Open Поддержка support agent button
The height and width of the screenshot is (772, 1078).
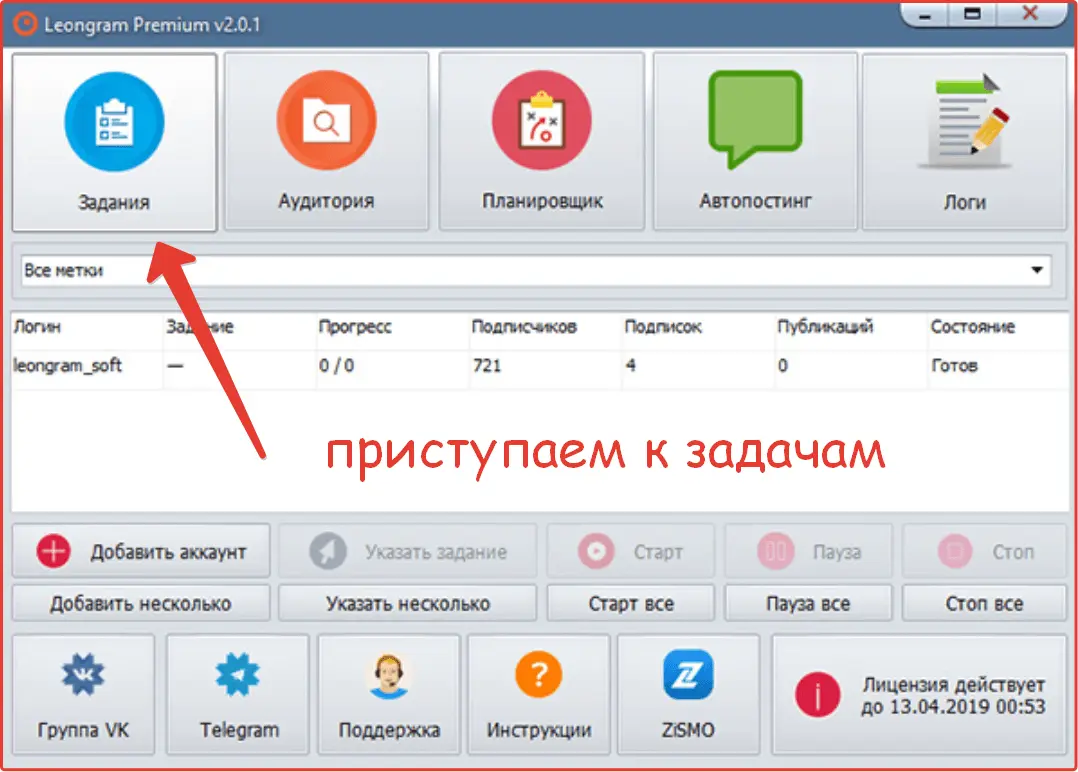[388, 694]
